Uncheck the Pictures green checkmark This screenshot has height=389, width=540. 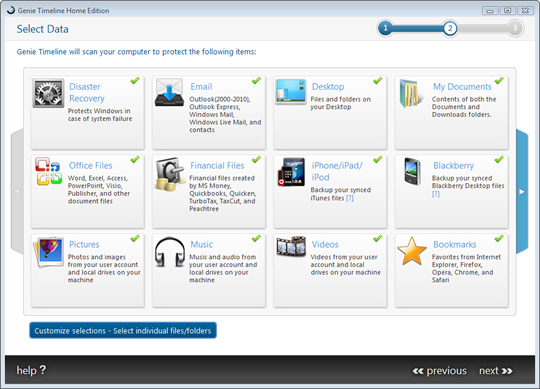pos(135,238)
